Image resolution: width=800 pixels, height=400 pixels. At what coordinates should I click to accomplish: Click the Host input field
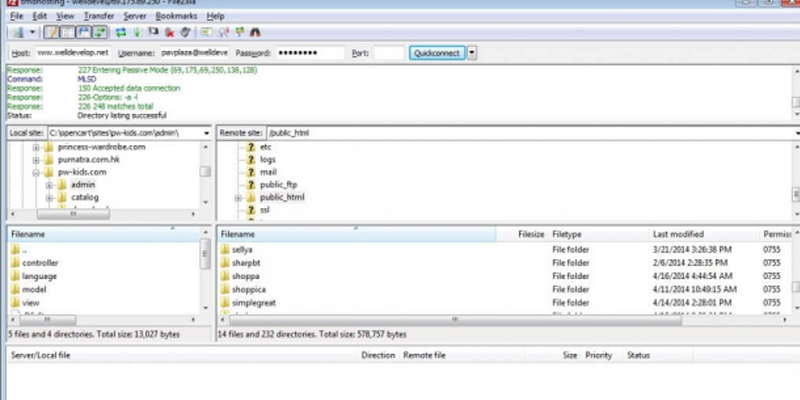(72, 52)
